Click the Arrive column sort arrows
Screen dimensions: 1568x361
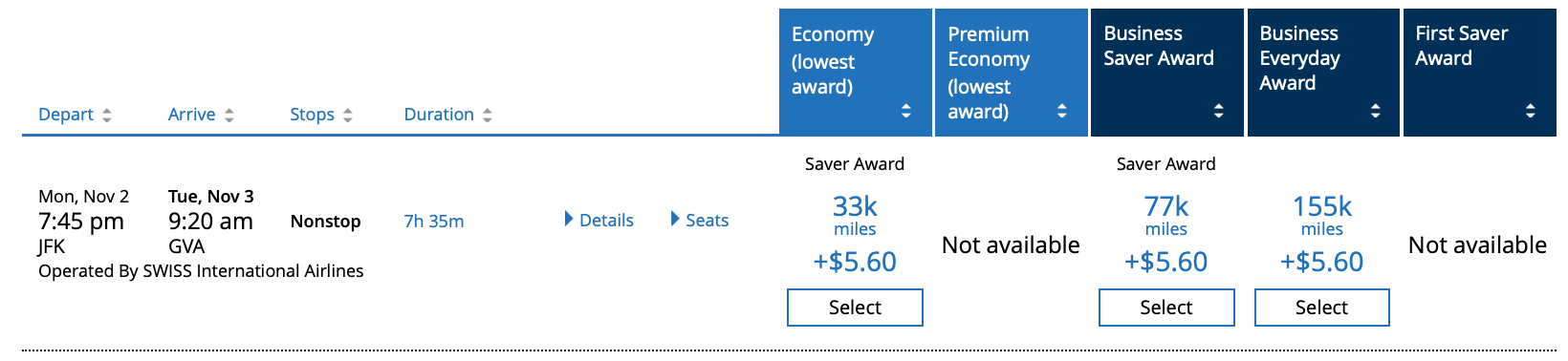pos(229,115)
